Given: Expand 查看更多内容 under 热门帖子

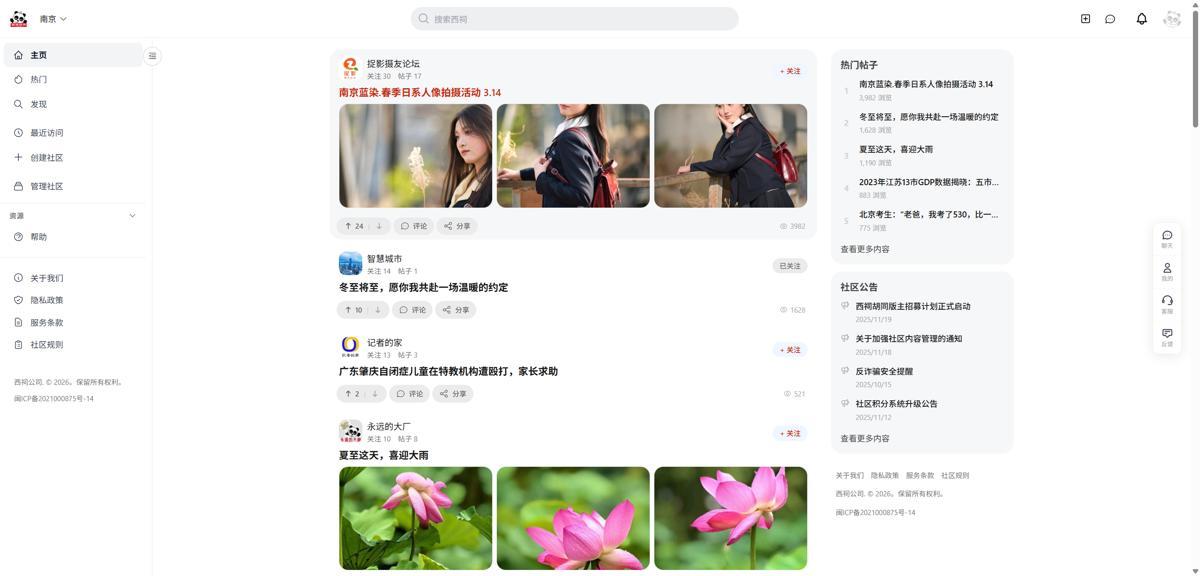Looking at the screenshot, I should [865, 249].
